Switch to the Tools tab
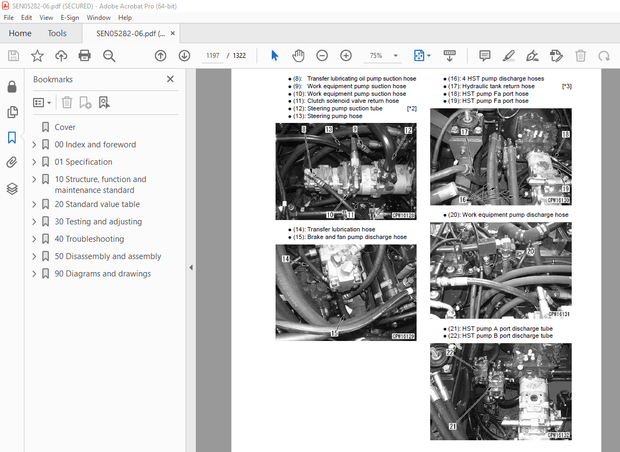Image resolution: width=620 pixels, height=452 pixels. coord(57,33)
